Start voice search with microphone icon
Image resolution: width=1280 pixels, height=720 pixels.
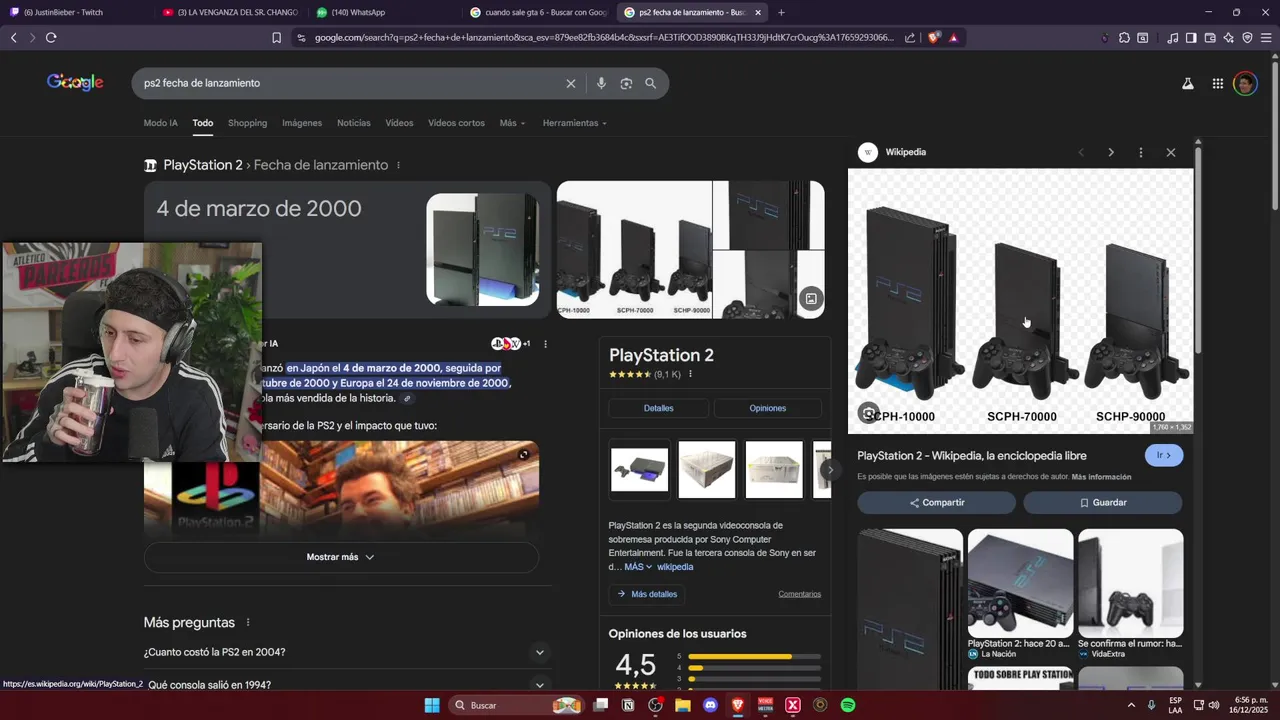pos(601,83)
